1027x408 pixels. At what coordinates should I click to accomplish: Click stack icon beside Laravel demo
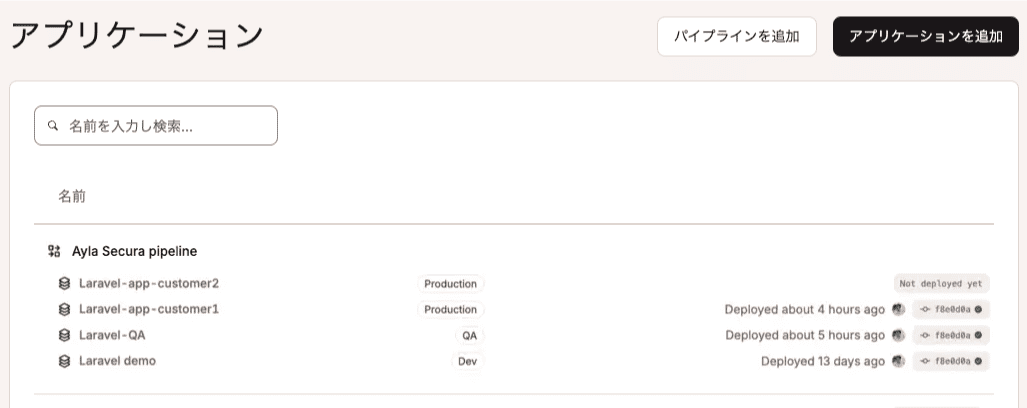64,361
